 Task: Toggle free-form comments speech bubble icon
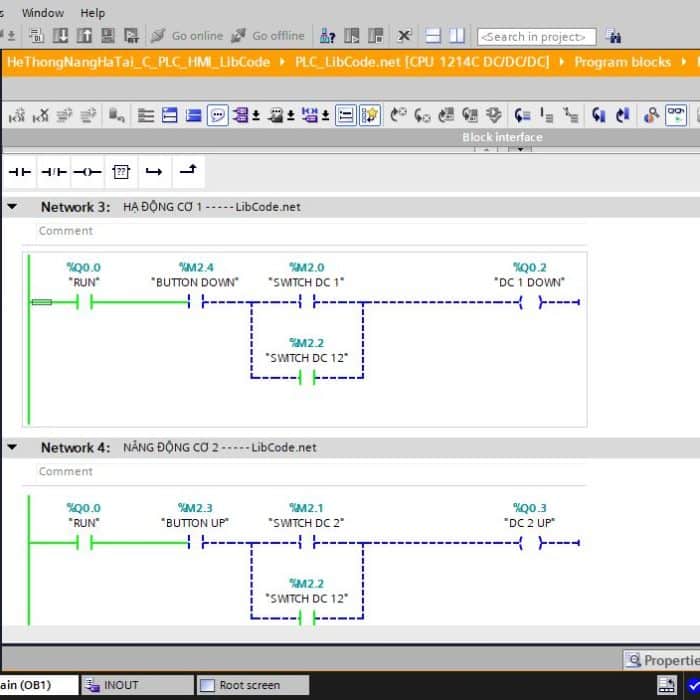point(217,116)
